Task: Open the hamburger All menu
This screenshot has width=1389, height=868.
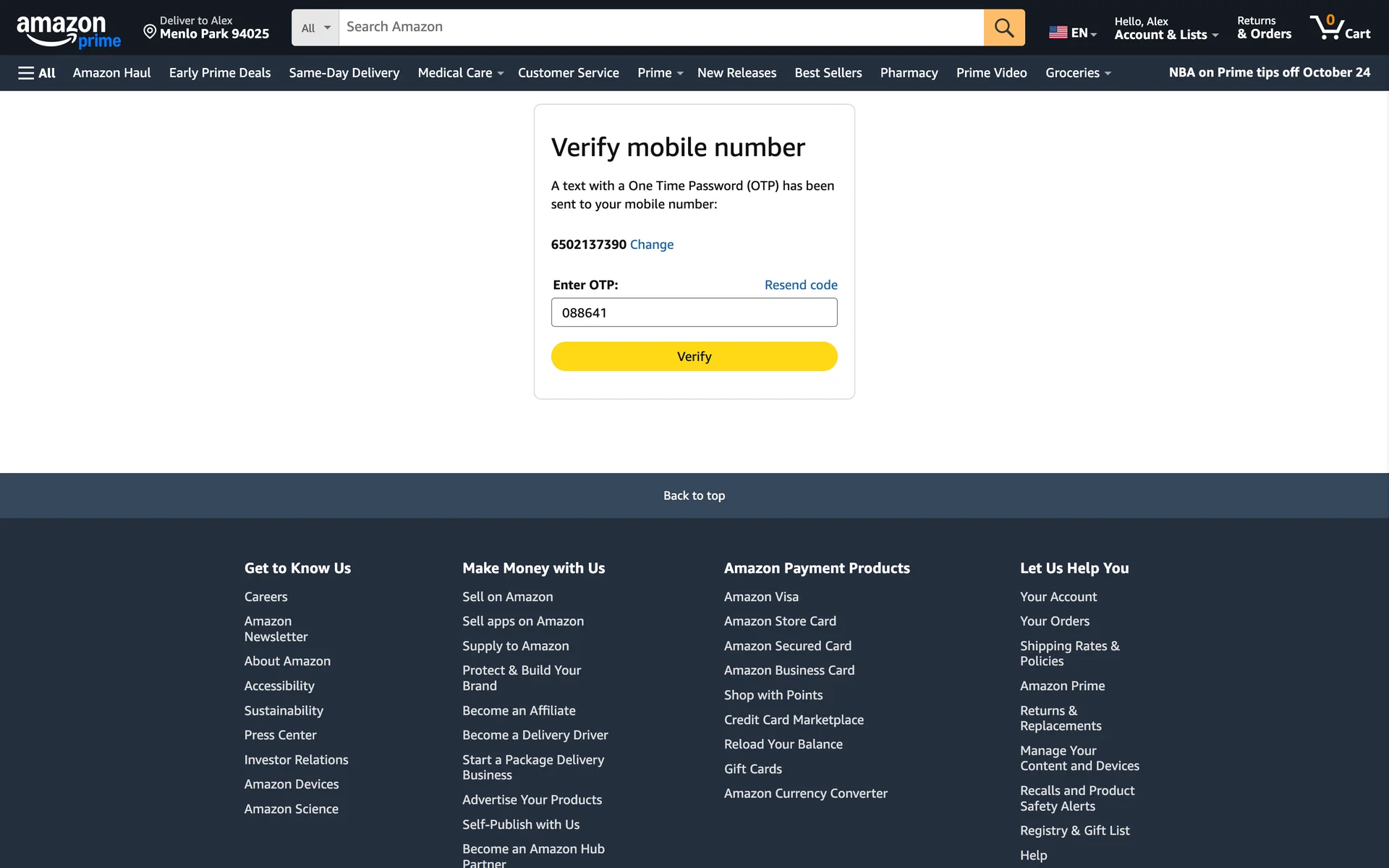Action: pos(36,73)
